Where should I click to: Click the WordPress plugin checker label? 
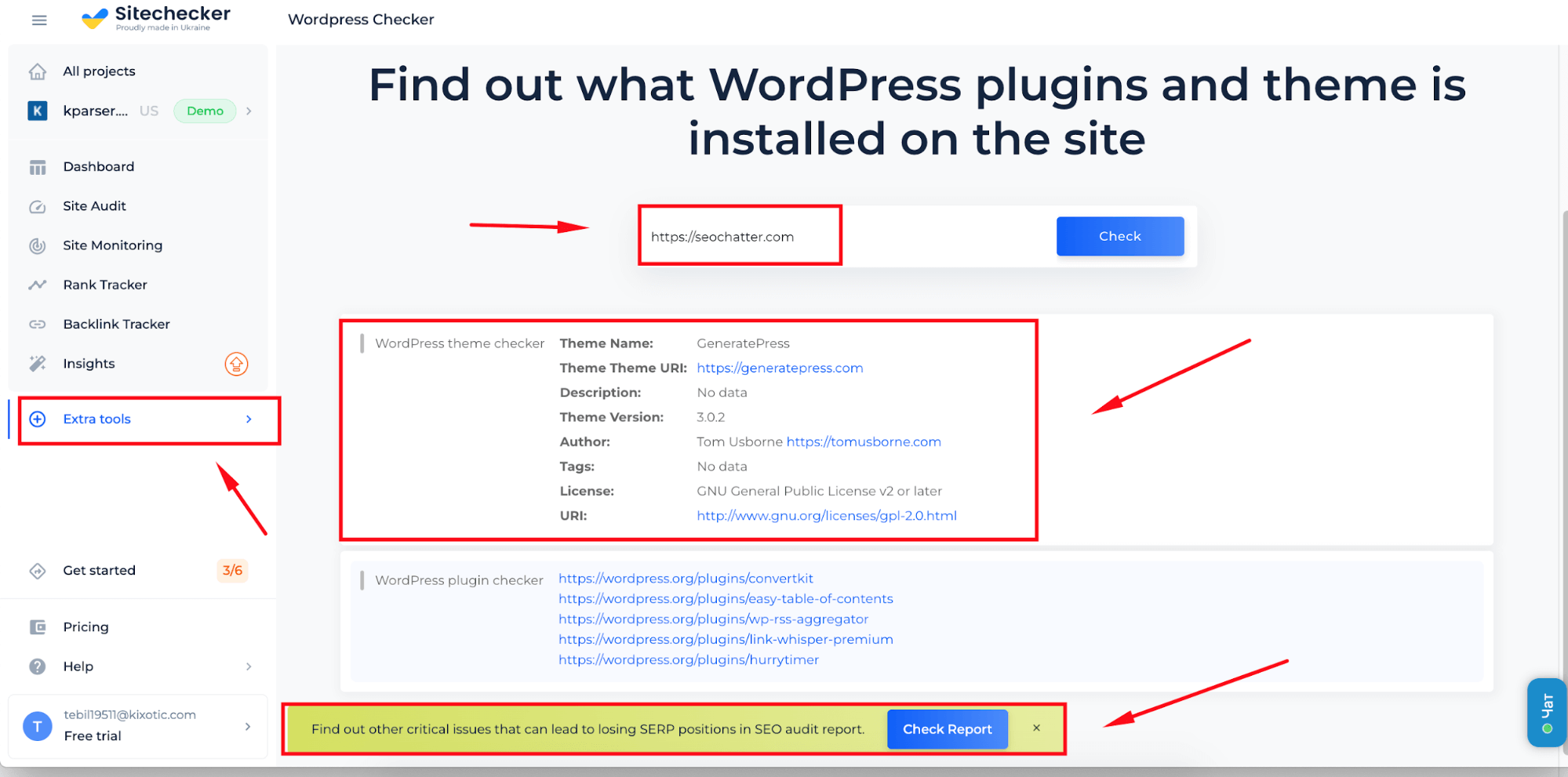click(459, 580)
